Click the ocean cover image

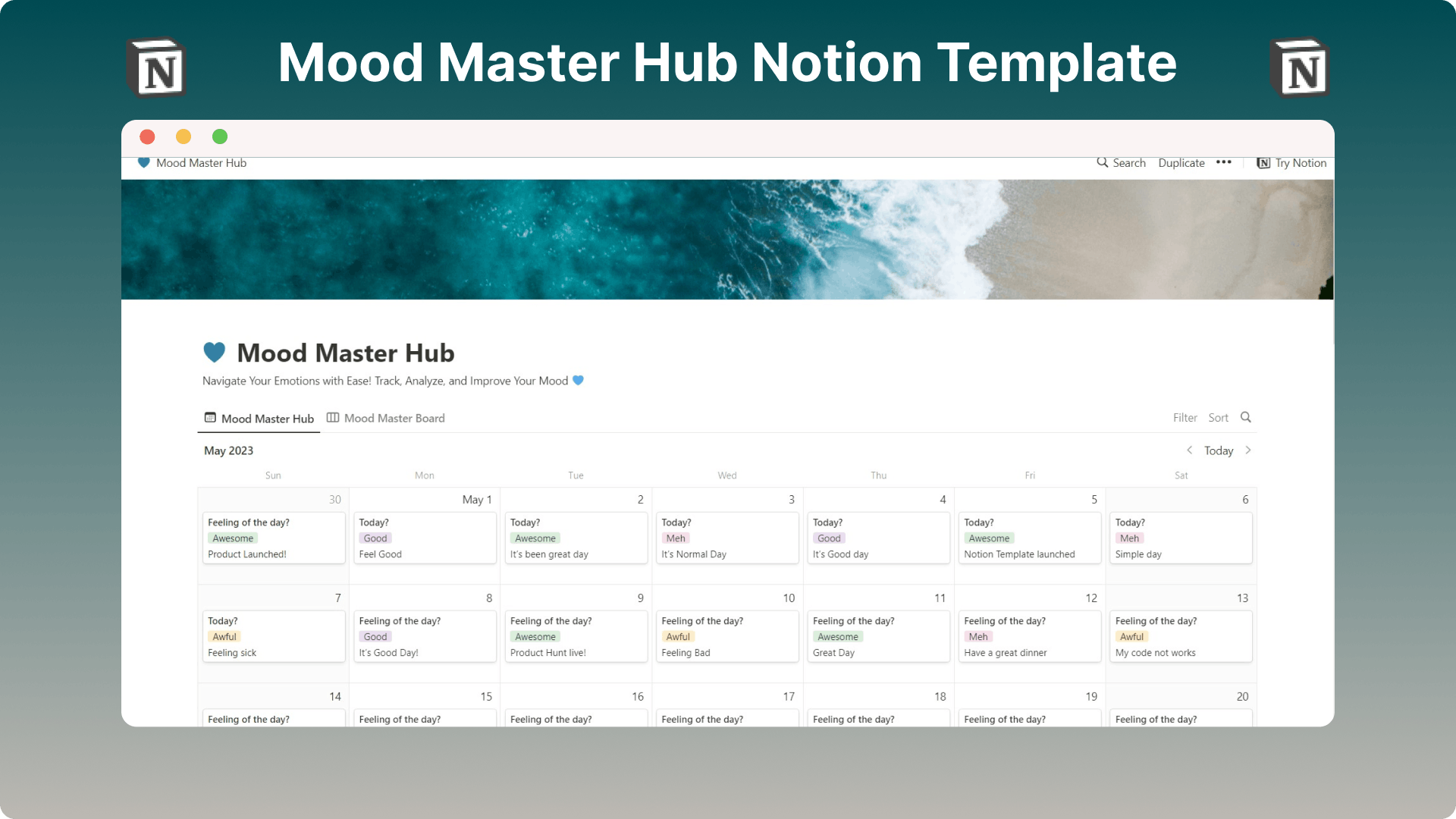click(727, 240)
